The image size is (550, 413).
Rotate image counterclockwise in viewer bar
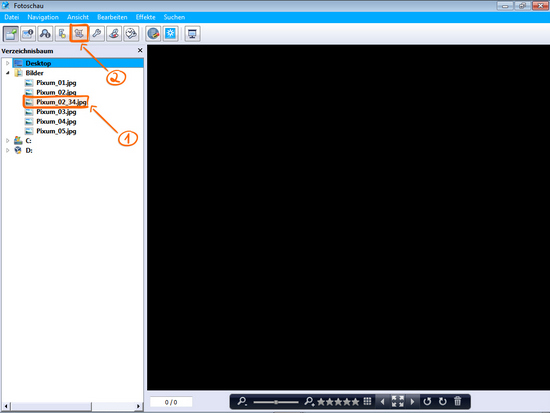[427, 401]
